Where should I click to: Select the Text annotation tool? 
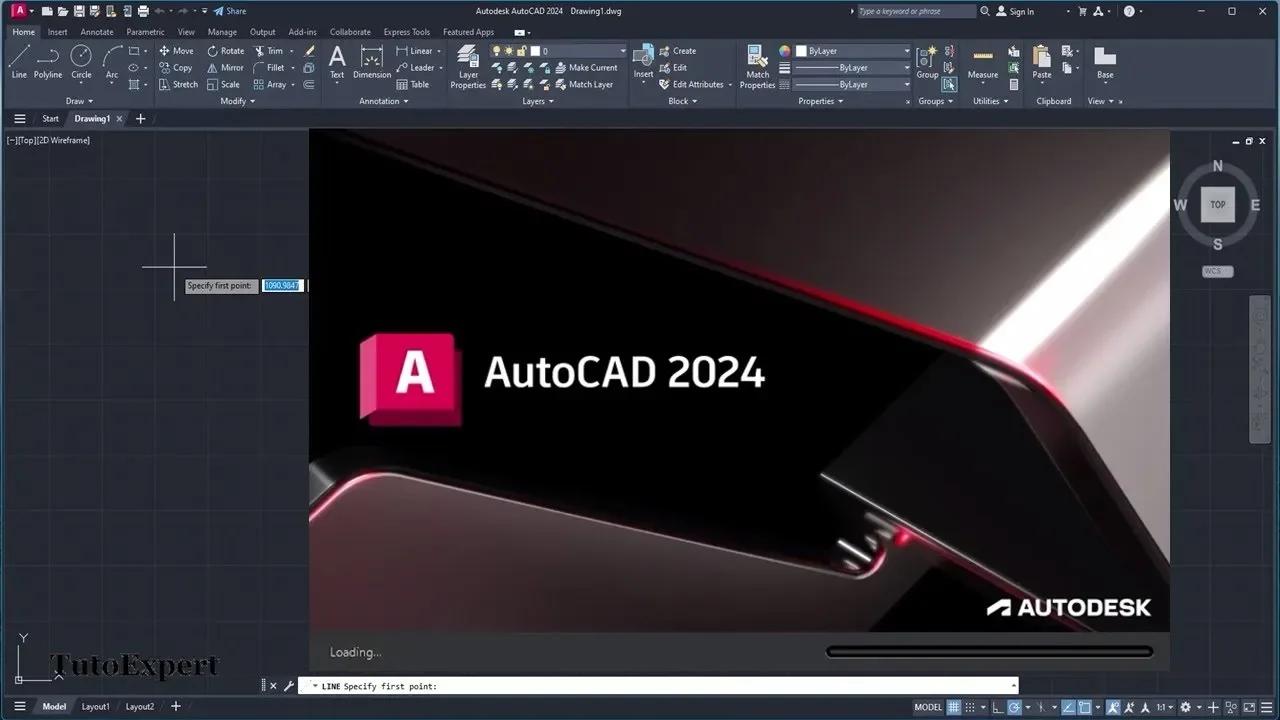[x=337, y=61]
